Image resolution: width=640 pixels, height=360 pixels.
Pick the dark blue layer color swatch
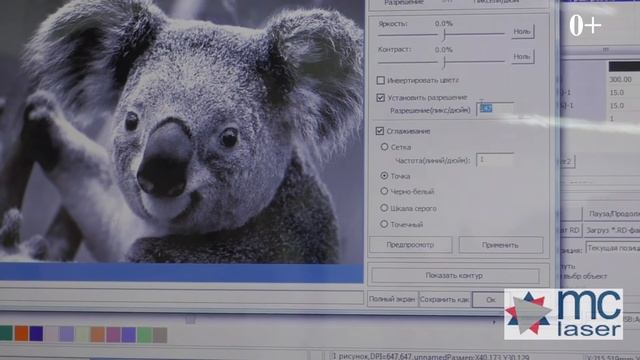[36, 333]
